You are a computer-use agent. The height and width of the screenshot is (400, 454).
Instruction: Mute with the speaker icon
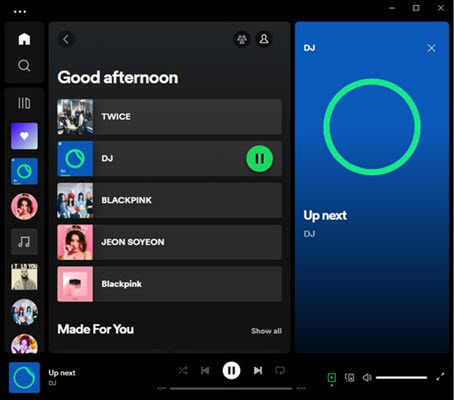[x=367, y=378]
